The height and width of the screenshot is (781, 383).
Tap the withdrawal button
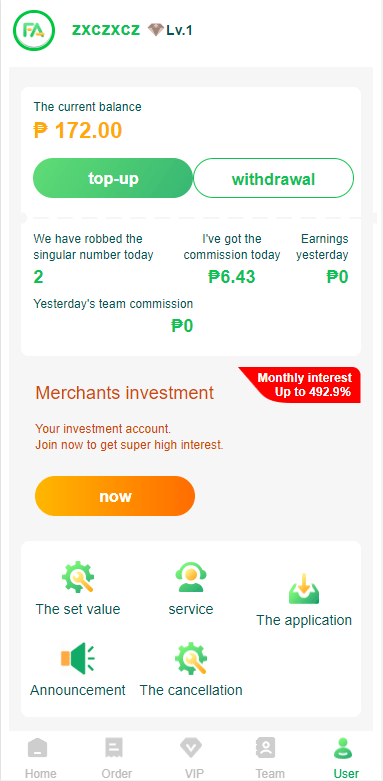tap(273, 178)
